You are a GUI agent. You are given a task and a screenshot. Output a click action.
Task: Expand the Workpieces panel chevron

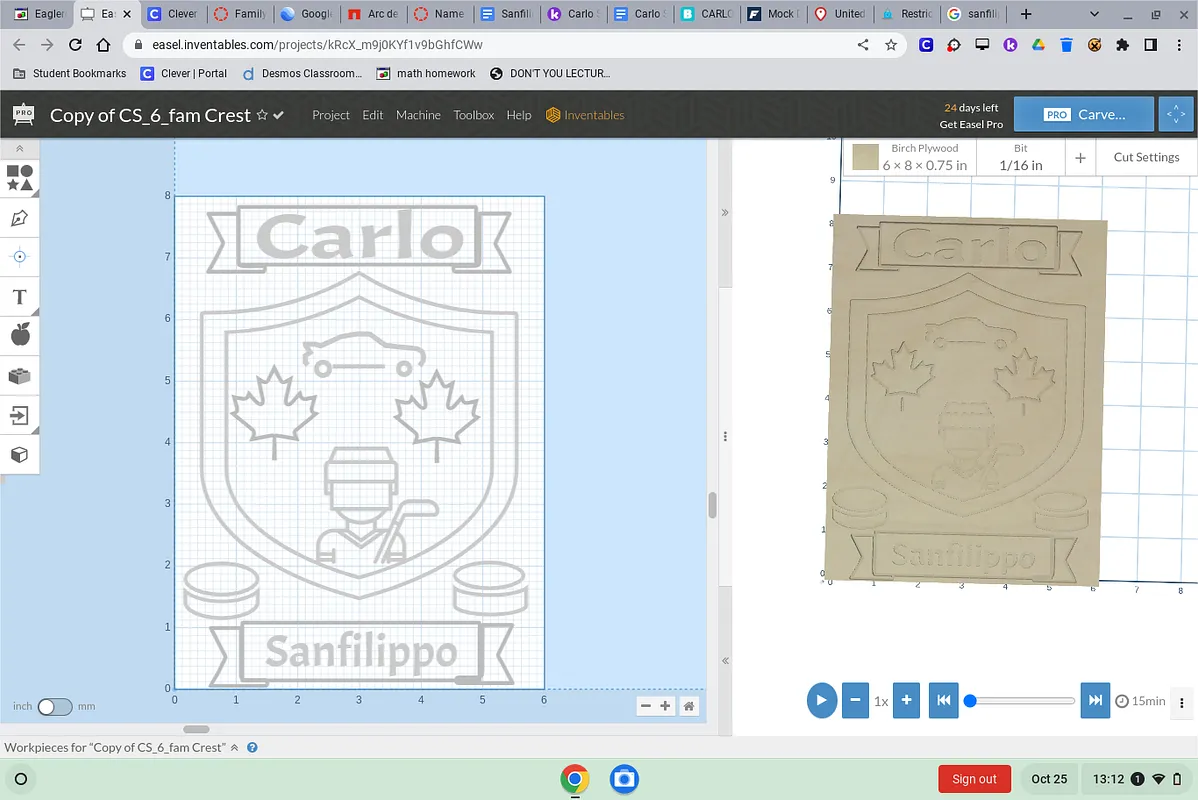click(235, 748)
